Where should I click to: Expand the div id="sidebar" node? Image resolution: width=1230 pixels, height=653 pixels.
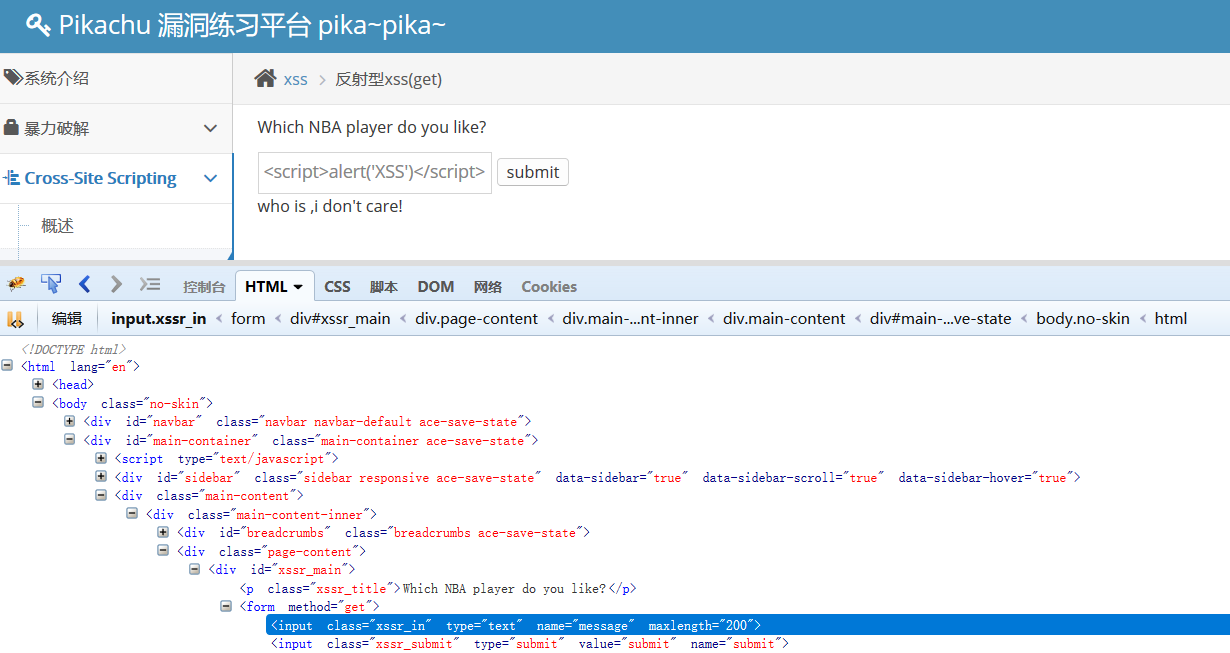click(x=101, y=477)
